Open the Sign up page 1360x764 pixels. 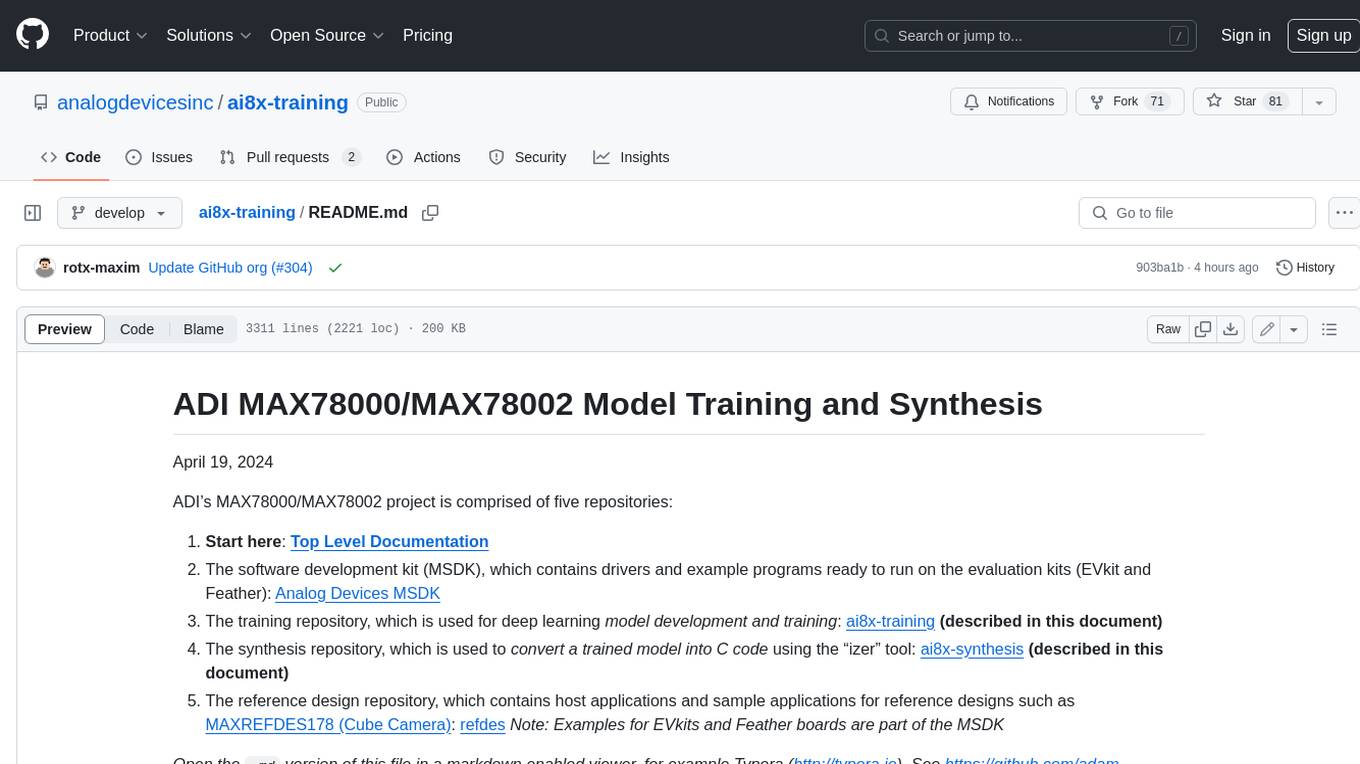coord(1323,35)
